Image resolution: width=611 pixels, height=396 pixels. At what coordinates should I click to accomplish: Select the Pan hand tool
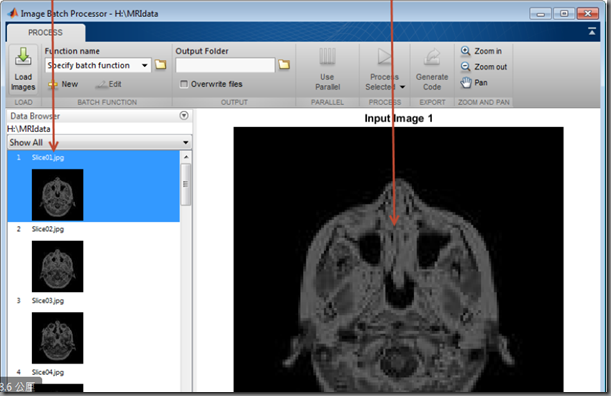pyautogui.click(x=474, y=83)
